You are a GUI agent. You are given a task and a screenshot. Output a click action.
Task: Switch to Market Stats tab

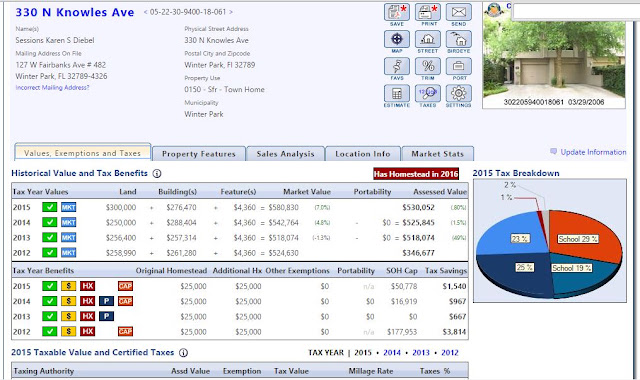point(438,154)
